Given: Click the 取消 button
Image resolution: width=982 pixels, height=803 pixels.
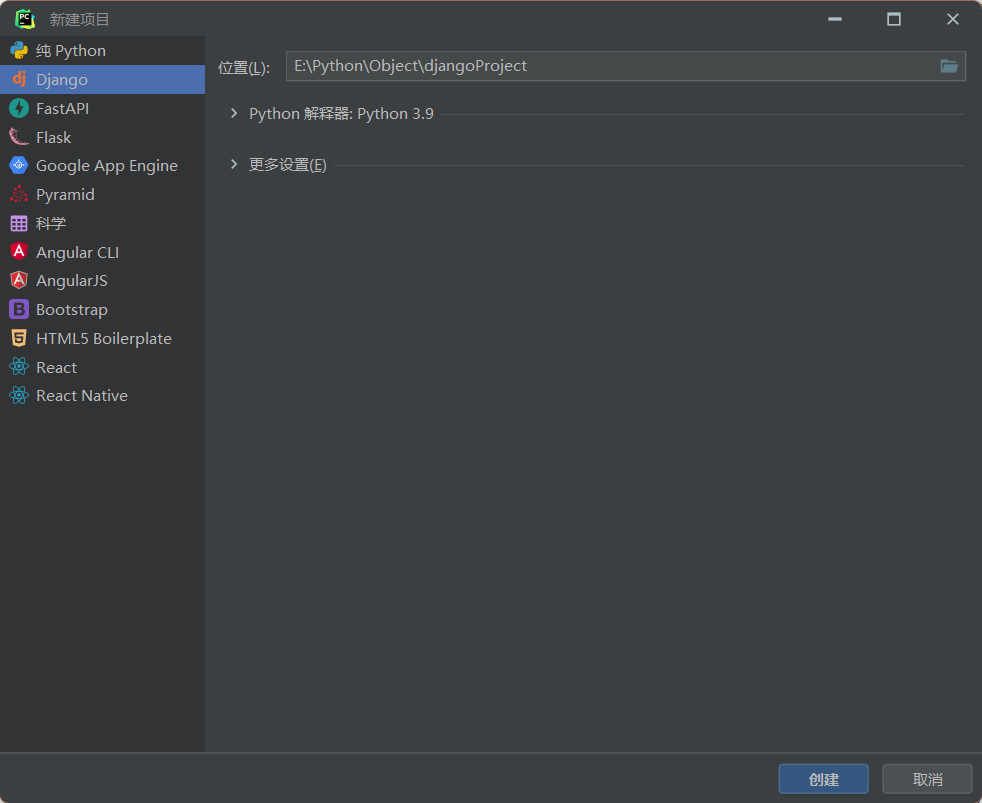Looking at the screenshot, I should [928, 779].
